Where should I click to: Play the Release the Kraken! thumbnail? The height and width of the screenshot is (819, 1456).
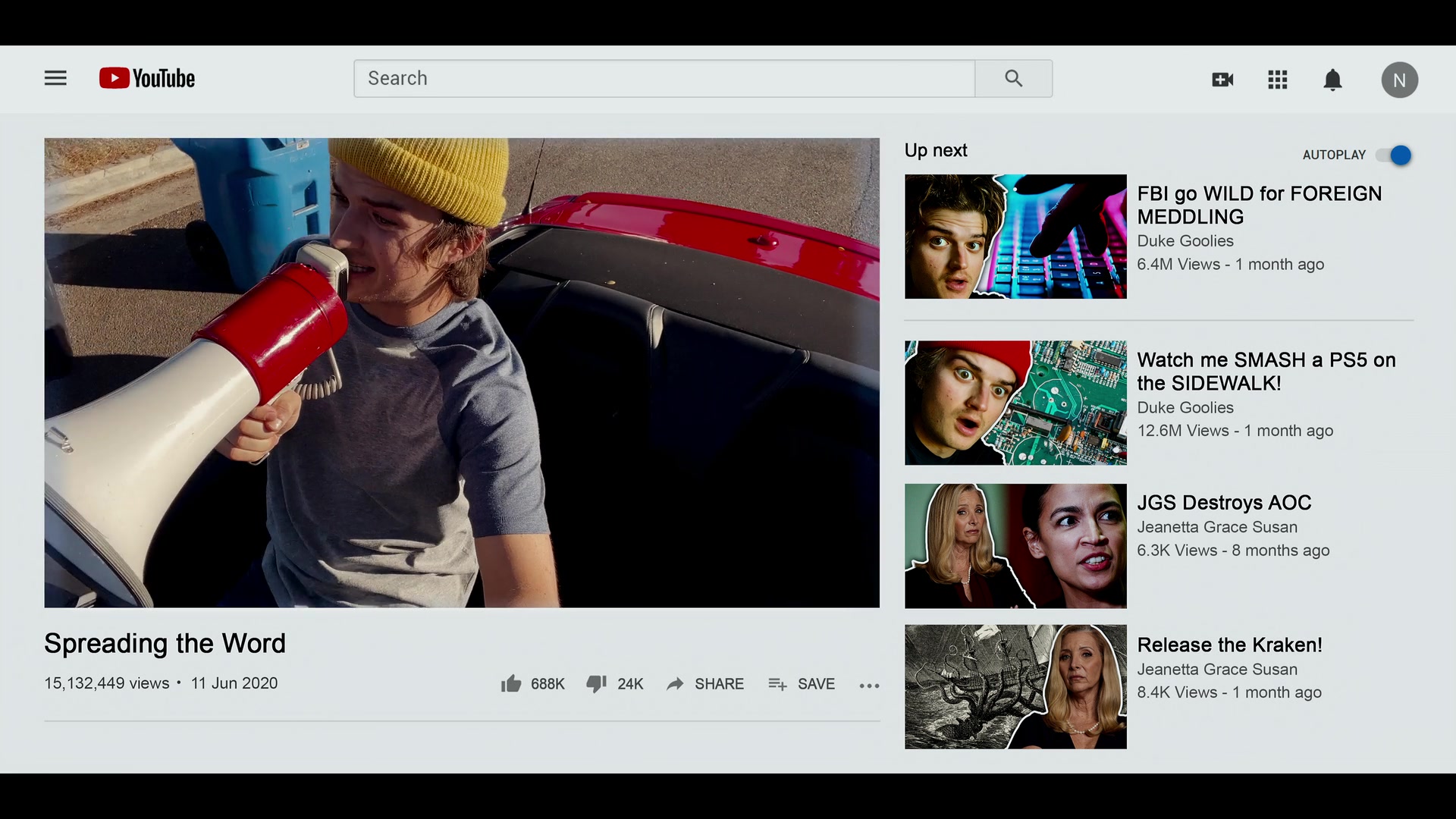tap(1015, 687)
